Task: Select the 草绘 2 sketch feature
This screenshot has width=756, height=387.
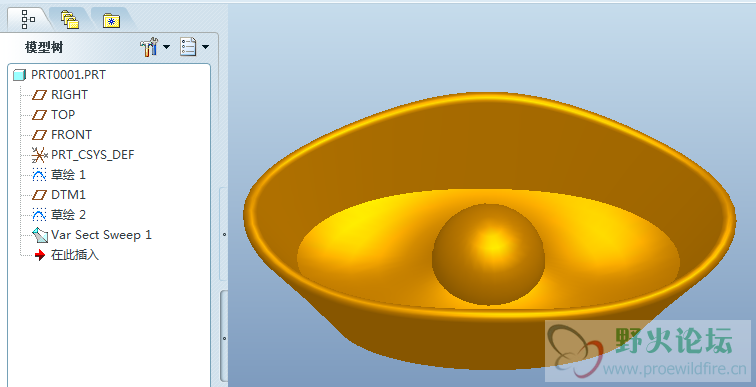Action: tap(68, 214)
